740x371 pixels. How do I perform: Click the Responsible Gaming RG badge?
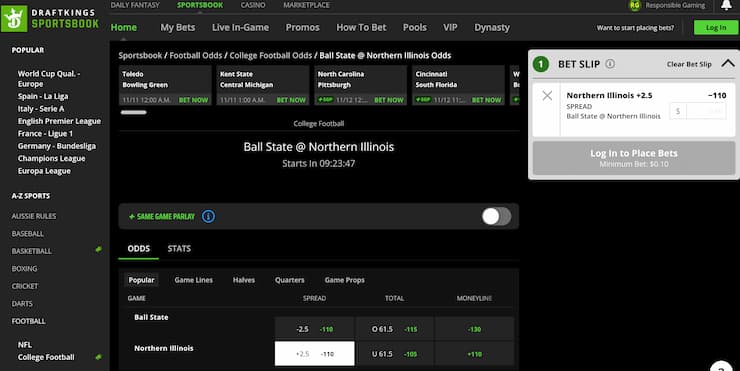coord(635,5)
